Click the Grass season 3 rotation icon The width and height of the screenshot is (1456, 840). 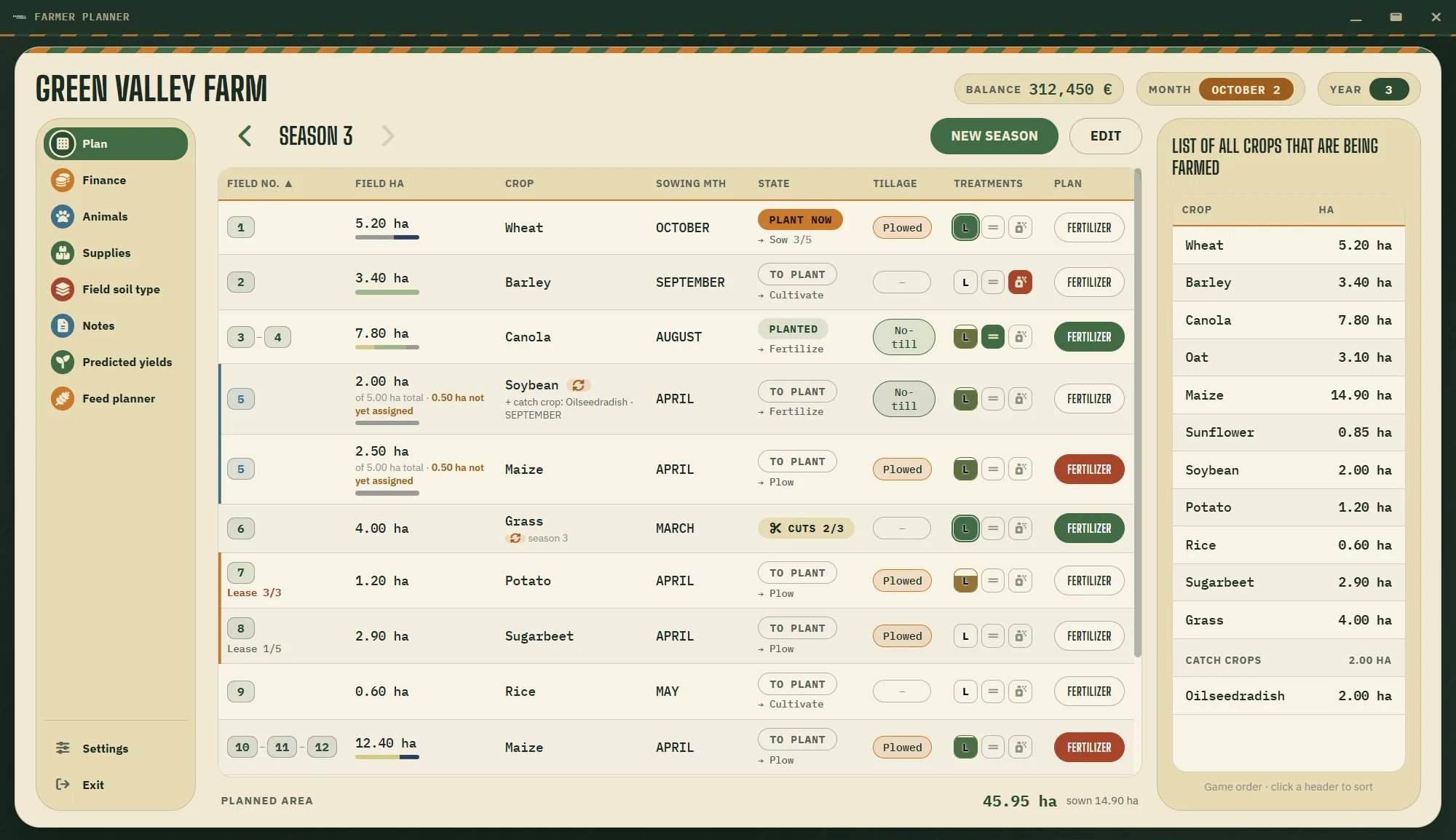(x=515, y=538)
